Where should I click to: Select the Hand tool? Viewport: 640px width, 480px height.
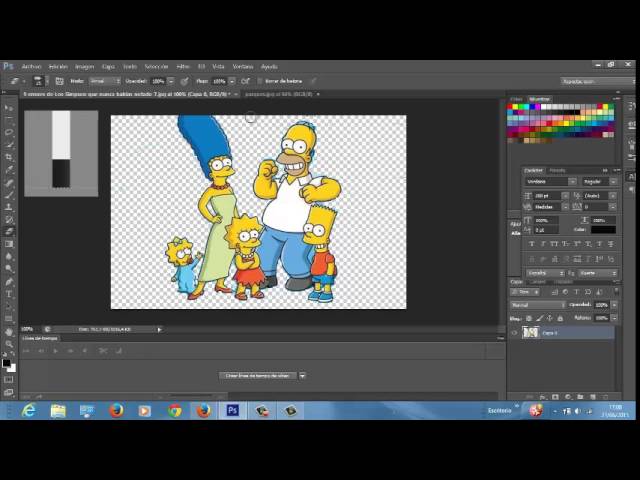9,332
